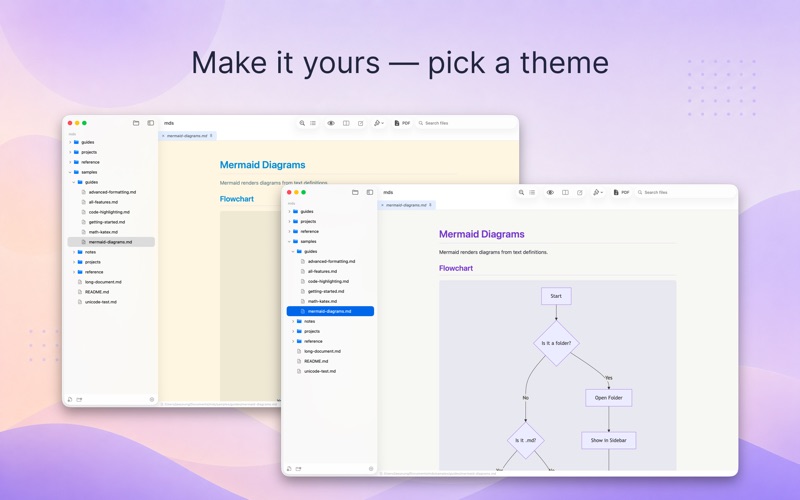The width and height of the screenshot is (800, 500).
Task: Click the edit pencil-square icon in back window
Action: 361,123
